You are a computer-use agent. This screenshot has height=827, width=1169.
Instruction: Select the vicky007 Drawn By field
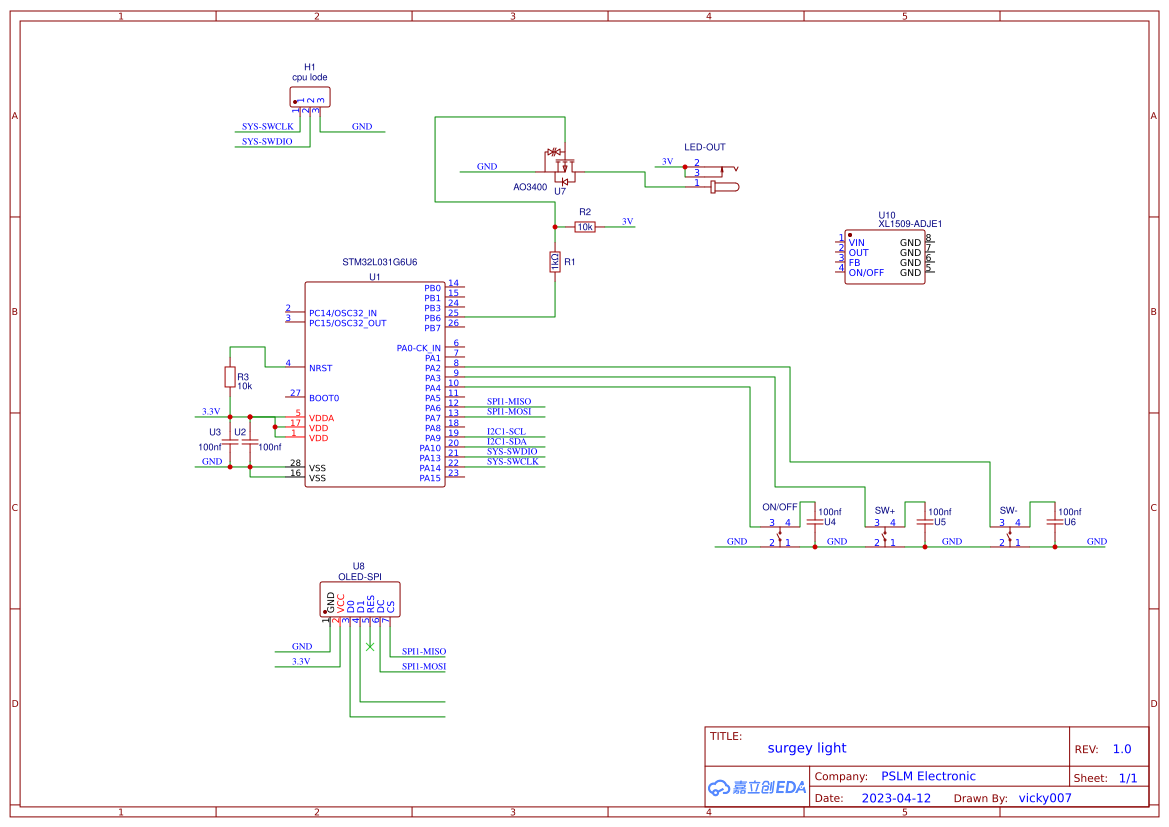click(x=1044, y=798)
